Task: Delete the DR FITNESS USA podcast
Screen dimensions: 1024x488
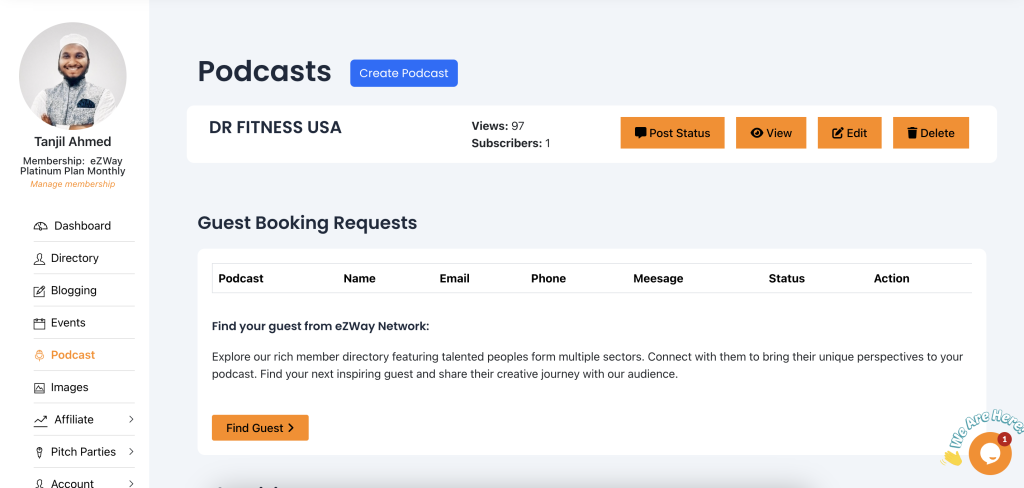Action: pos(930,133)
